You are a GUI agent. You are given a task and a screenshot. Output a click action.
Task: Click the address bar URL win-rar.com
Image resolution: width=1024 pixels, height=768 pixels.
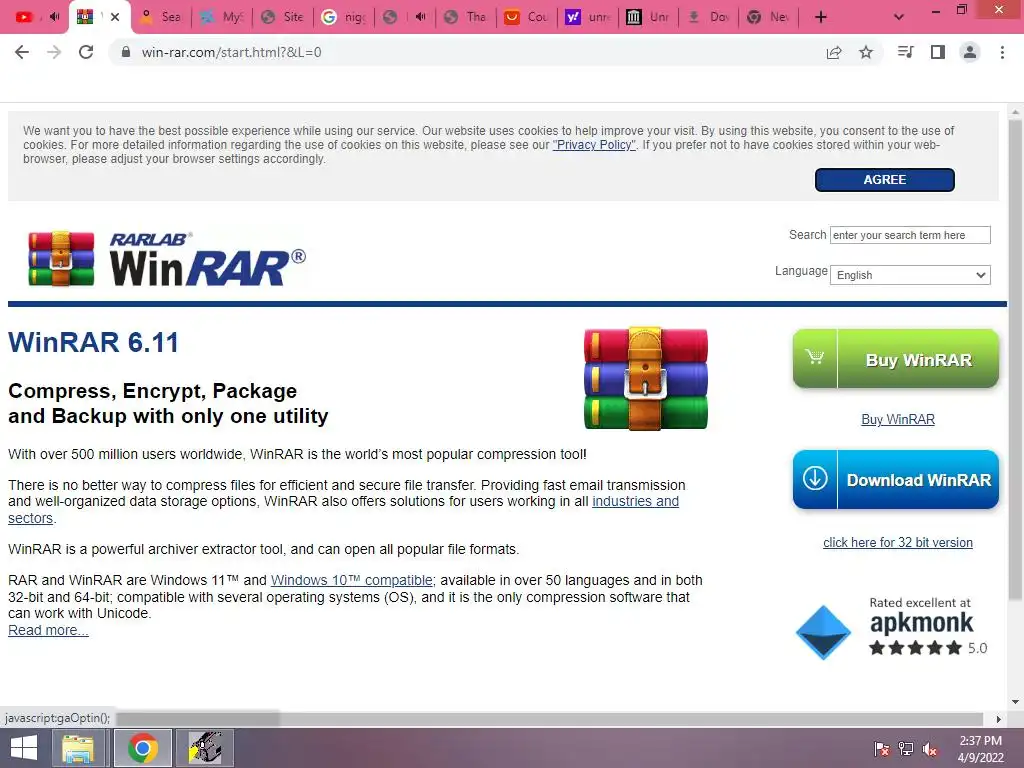231,52
